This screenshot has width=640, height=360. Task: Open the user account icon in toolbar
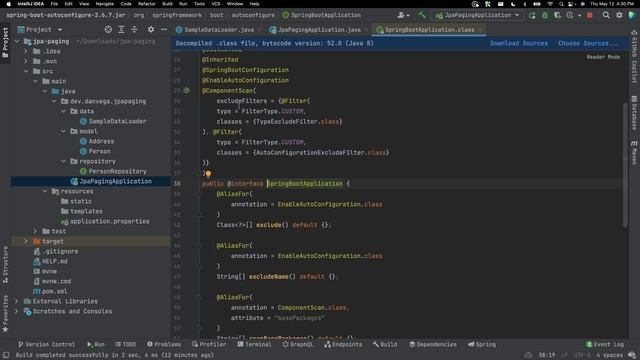click(402, 15)
